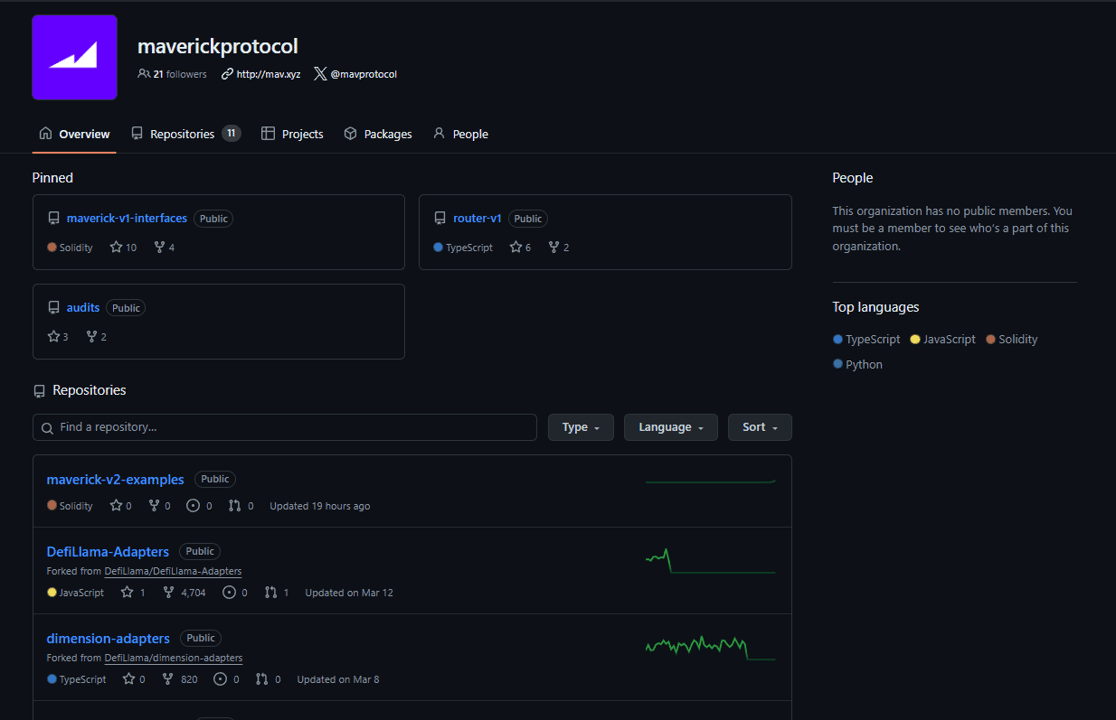Click the dimension-adapters activity sparkline graph

coord(710,647)
